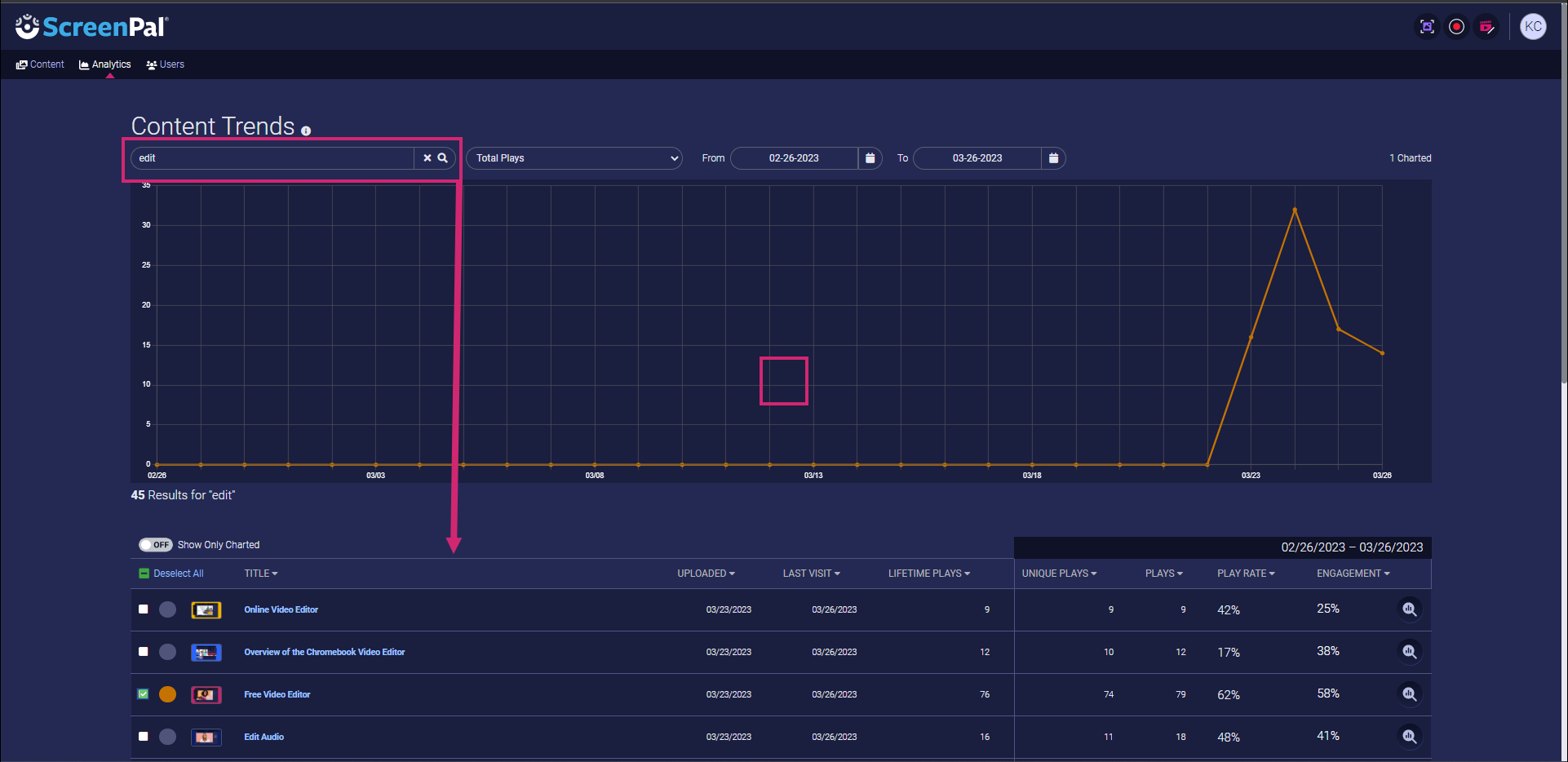Open the From date calendar icon

870,158
